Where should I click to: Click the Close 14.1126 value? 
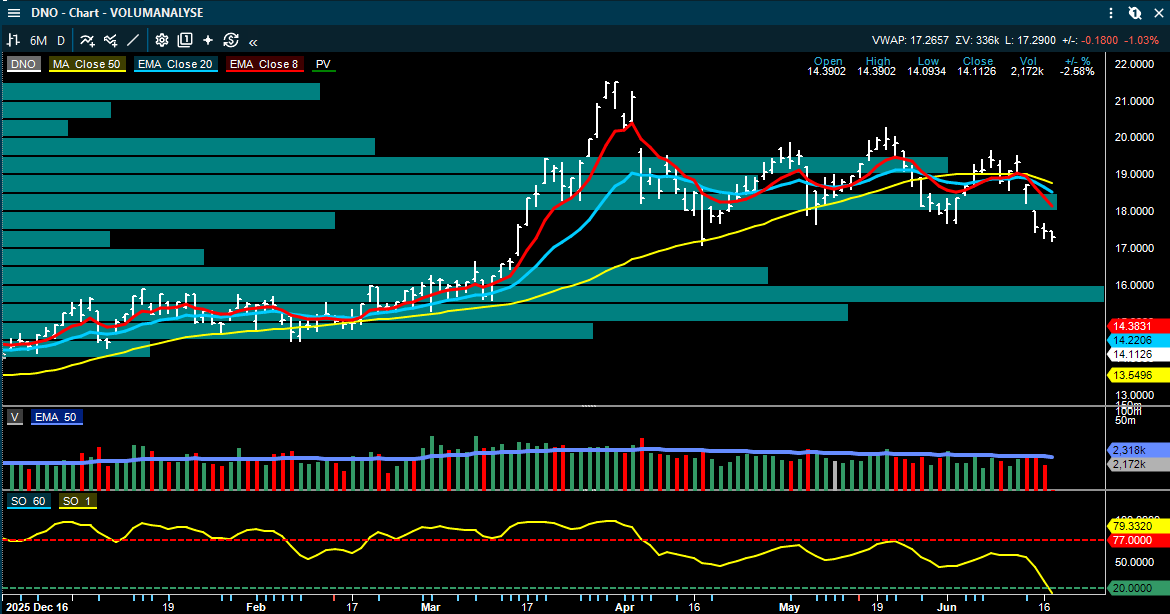(x=977, y=72)
